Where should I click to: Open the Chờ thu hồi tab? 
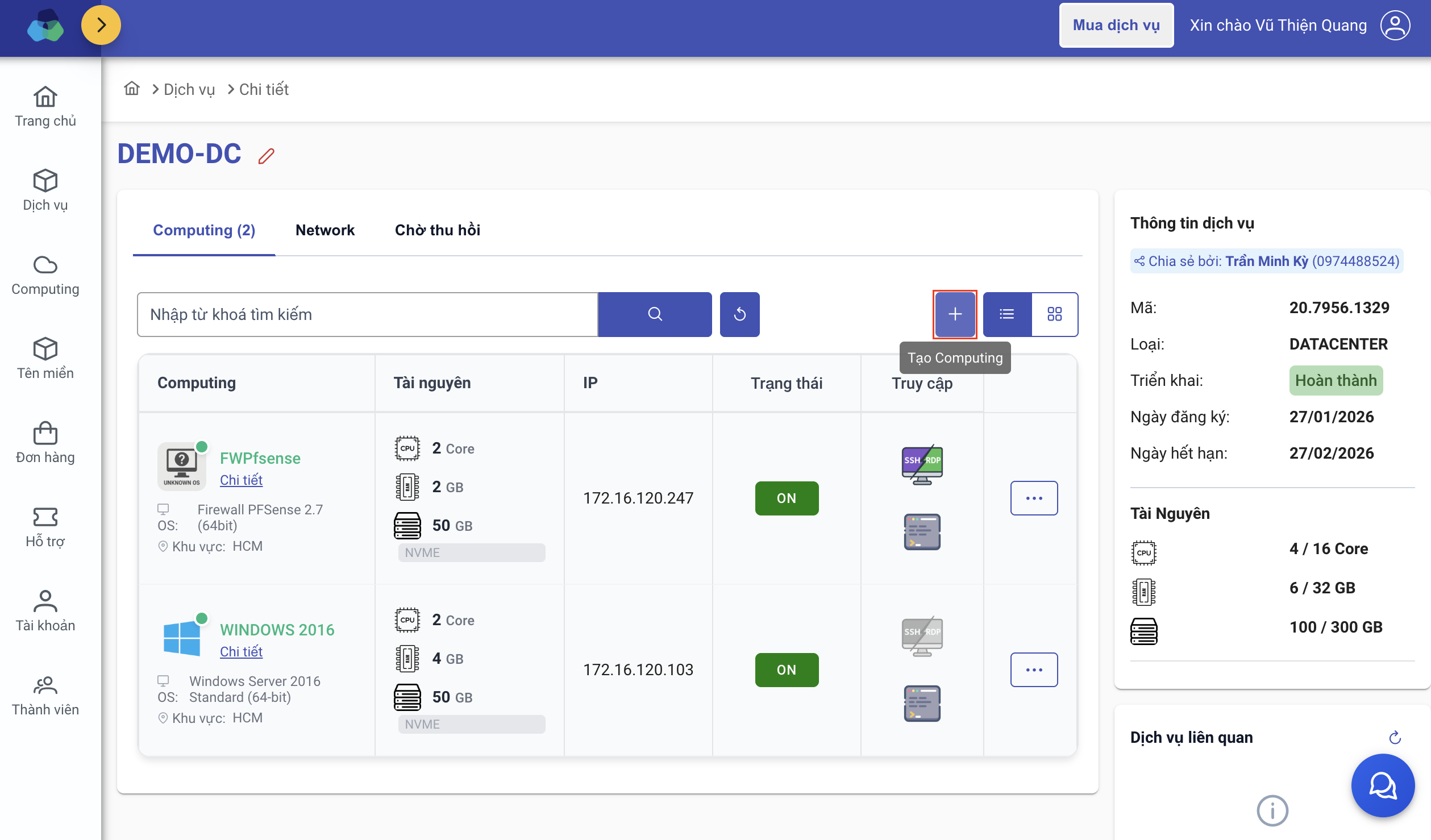point(437,230)
